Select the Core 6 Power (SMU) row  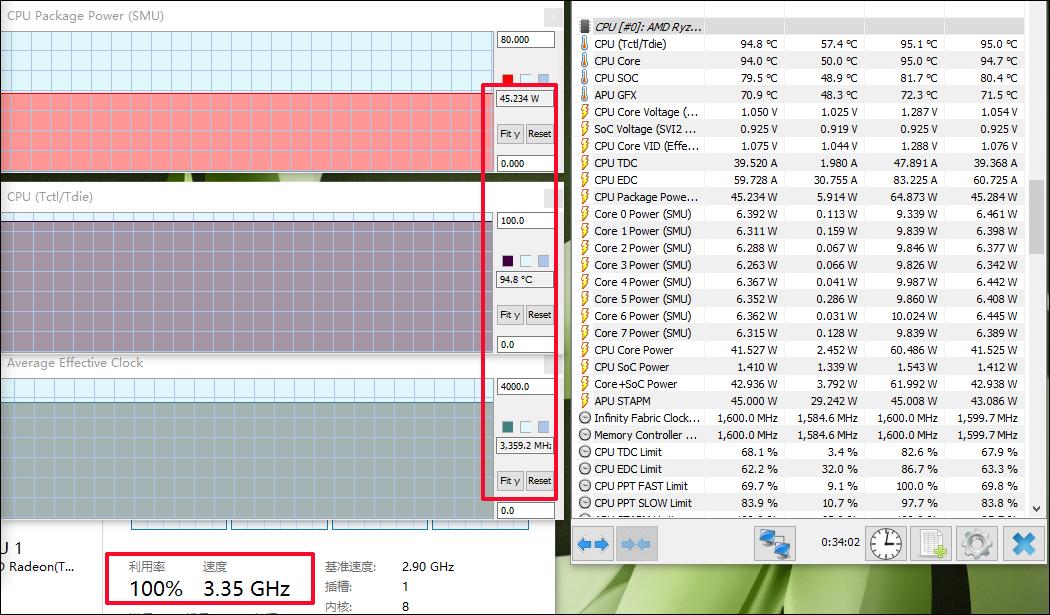pyautogui.click(x=800, y=316)
